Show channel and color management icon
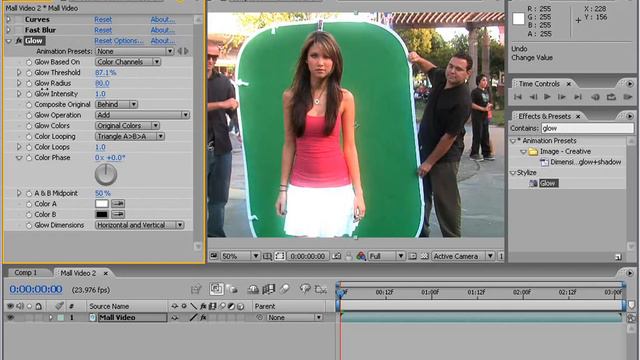Viewport: 640px width, 360px height. 361,256
